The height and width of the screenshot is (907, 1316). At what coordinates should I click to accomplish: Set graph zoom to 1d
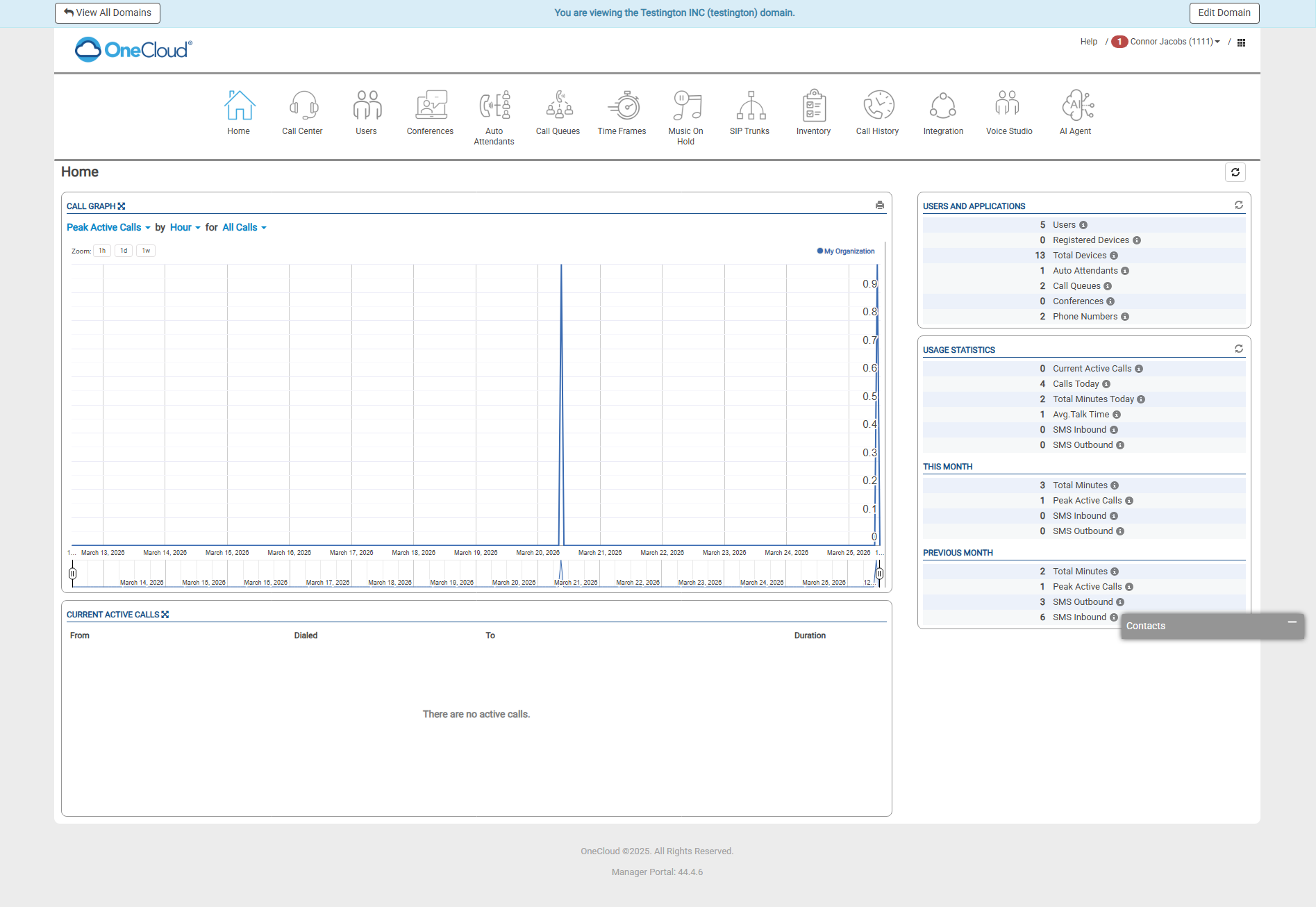[x=124, y=251]
